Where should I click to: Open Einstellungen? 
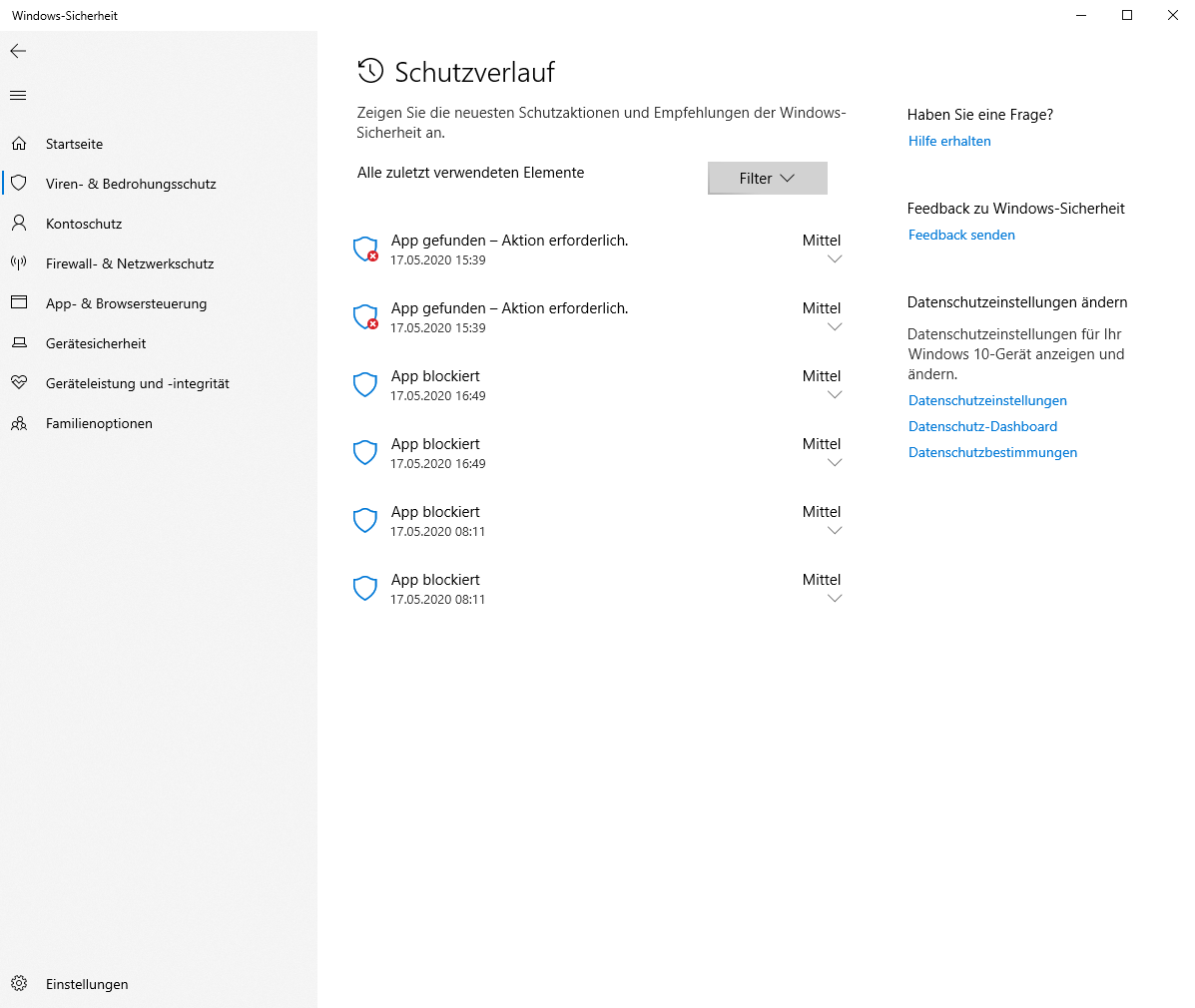coord(159,984)
